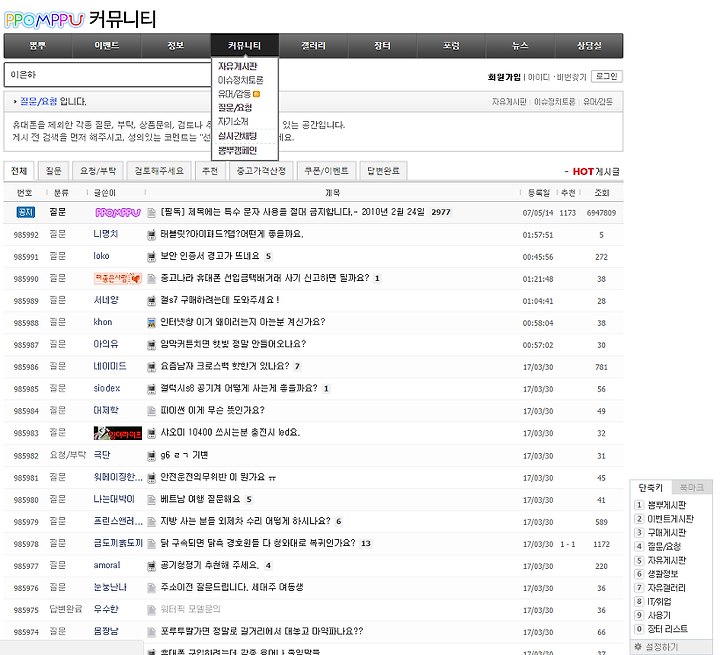Open the HOT 게시글 link
720x655 pixels.
[596, 172]
